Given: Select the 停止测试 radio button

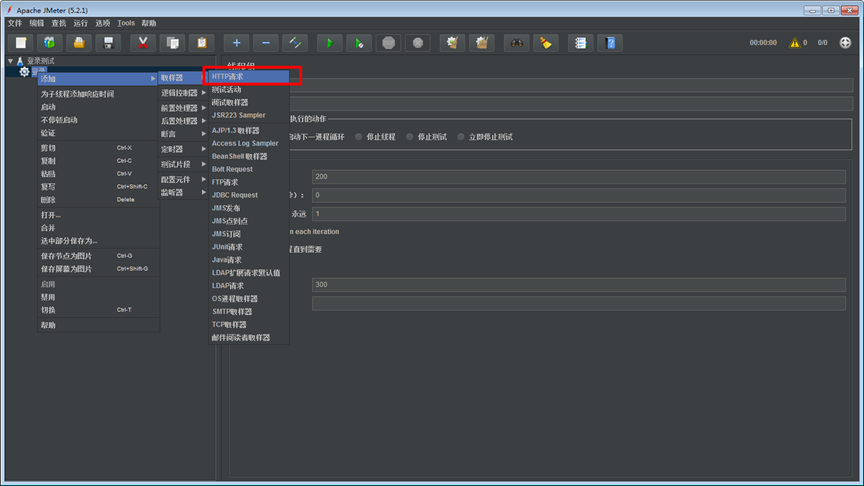Looking at the screenshot, I should (x=409, y=137).
